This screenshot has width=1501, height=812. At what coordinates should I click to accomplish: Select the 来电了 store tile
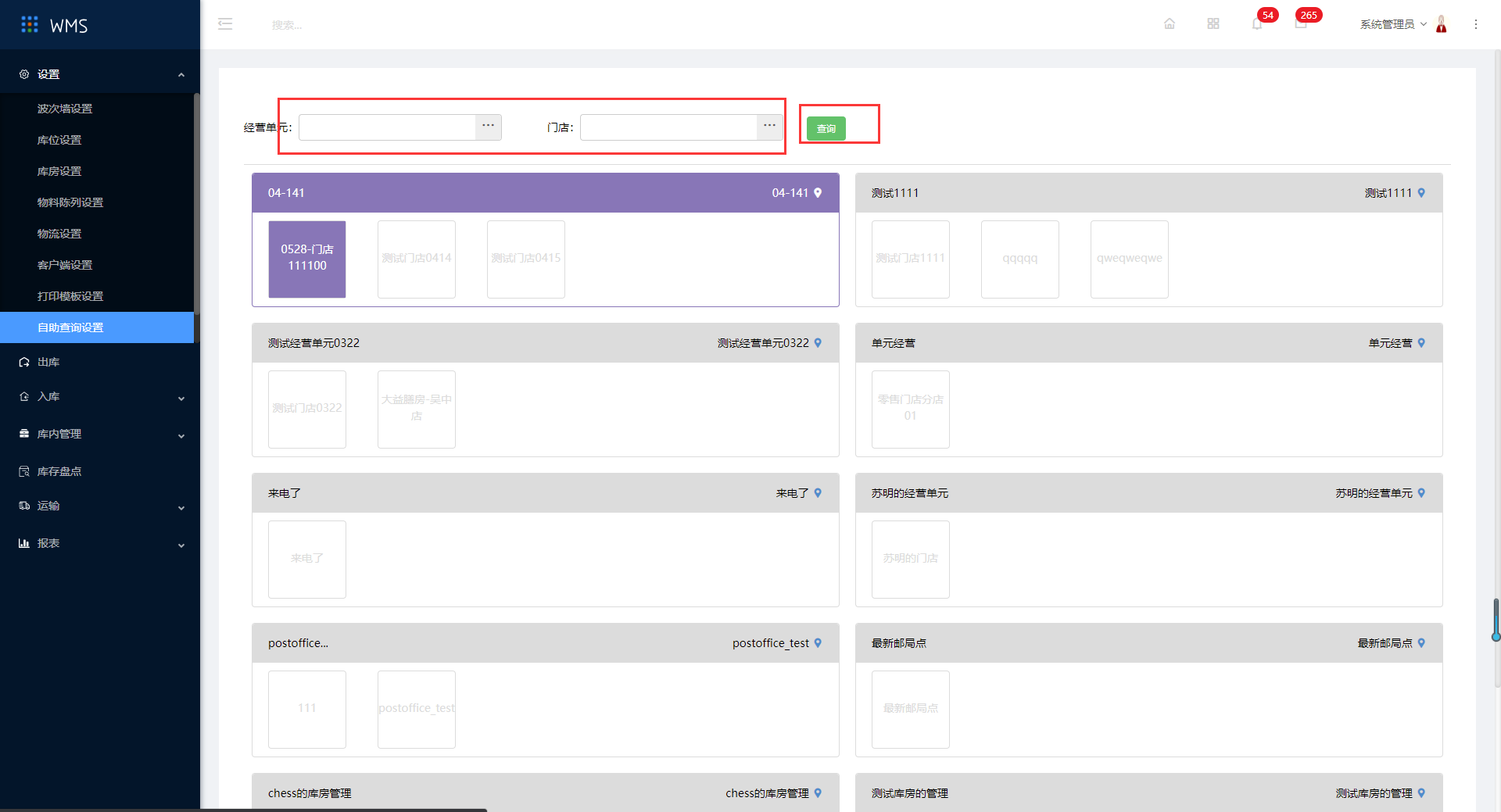pos(307,559)
